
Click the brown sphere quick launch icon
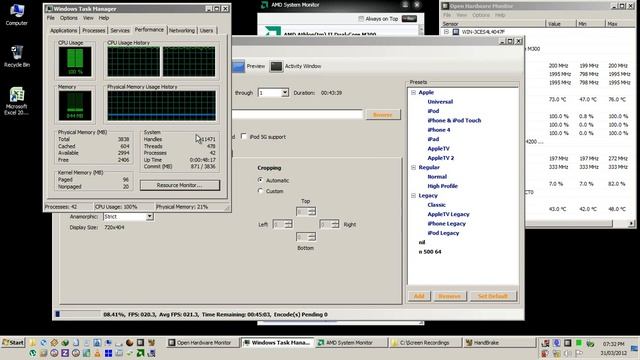pyautogui.click(x=129, y=342)
